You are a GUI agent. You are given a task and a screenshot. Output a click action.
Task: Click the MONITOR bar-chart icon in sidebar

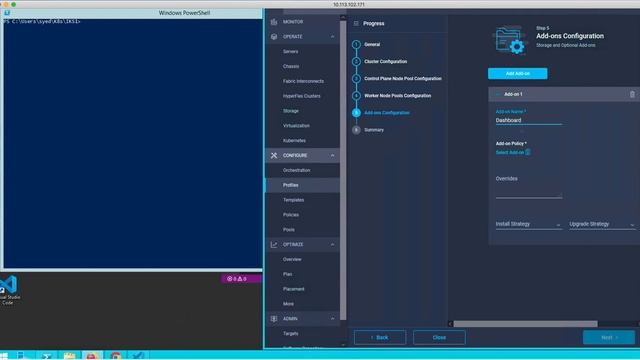[274, 22]
